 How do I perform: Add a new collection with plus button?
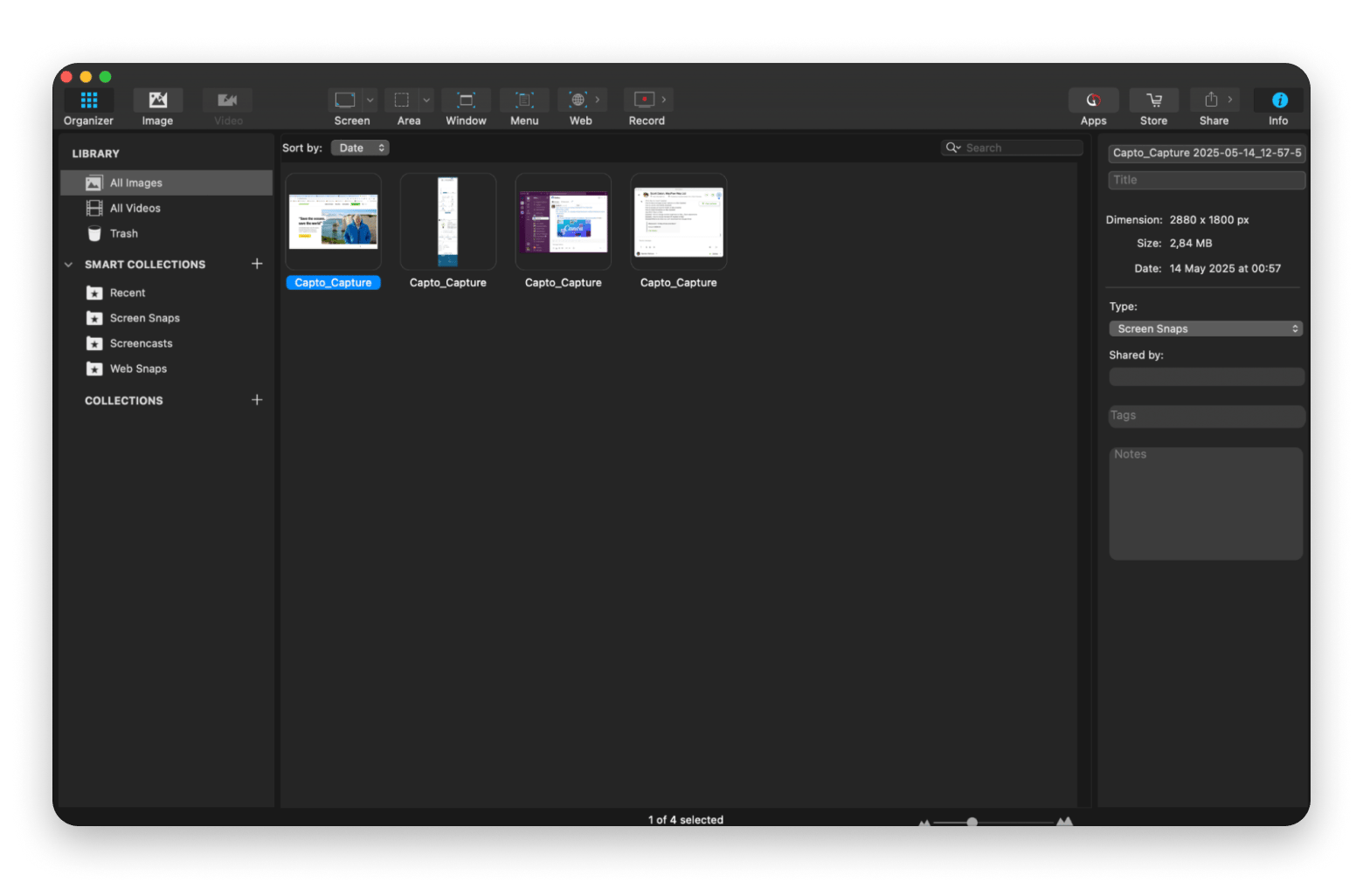click(x=257, y=400)
